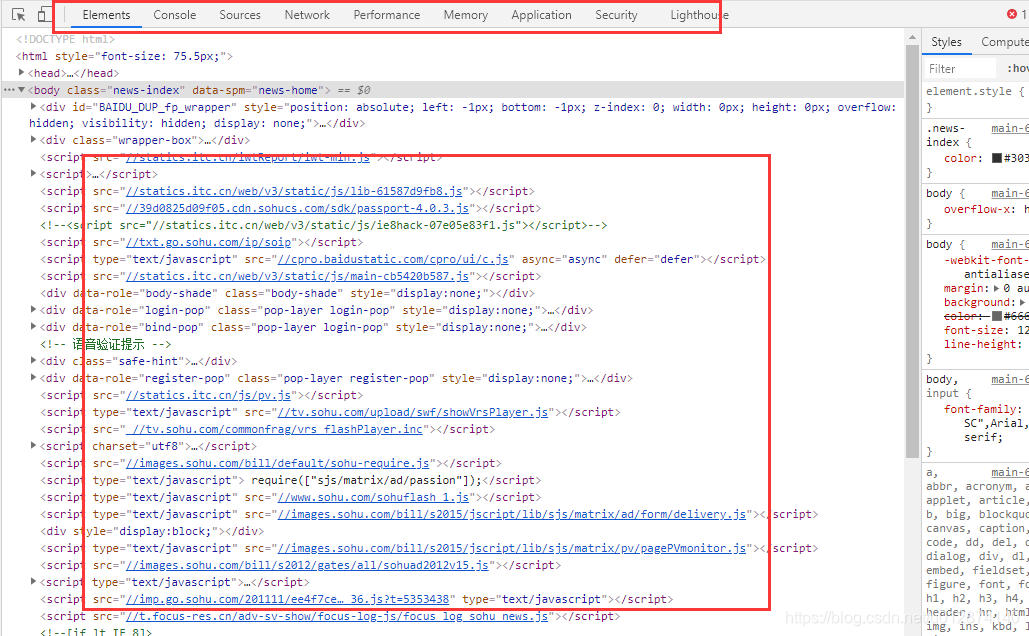The height and width of the screenshot is (636, 1029).
Task: Expand the head element node
Action: coord(22,73)
